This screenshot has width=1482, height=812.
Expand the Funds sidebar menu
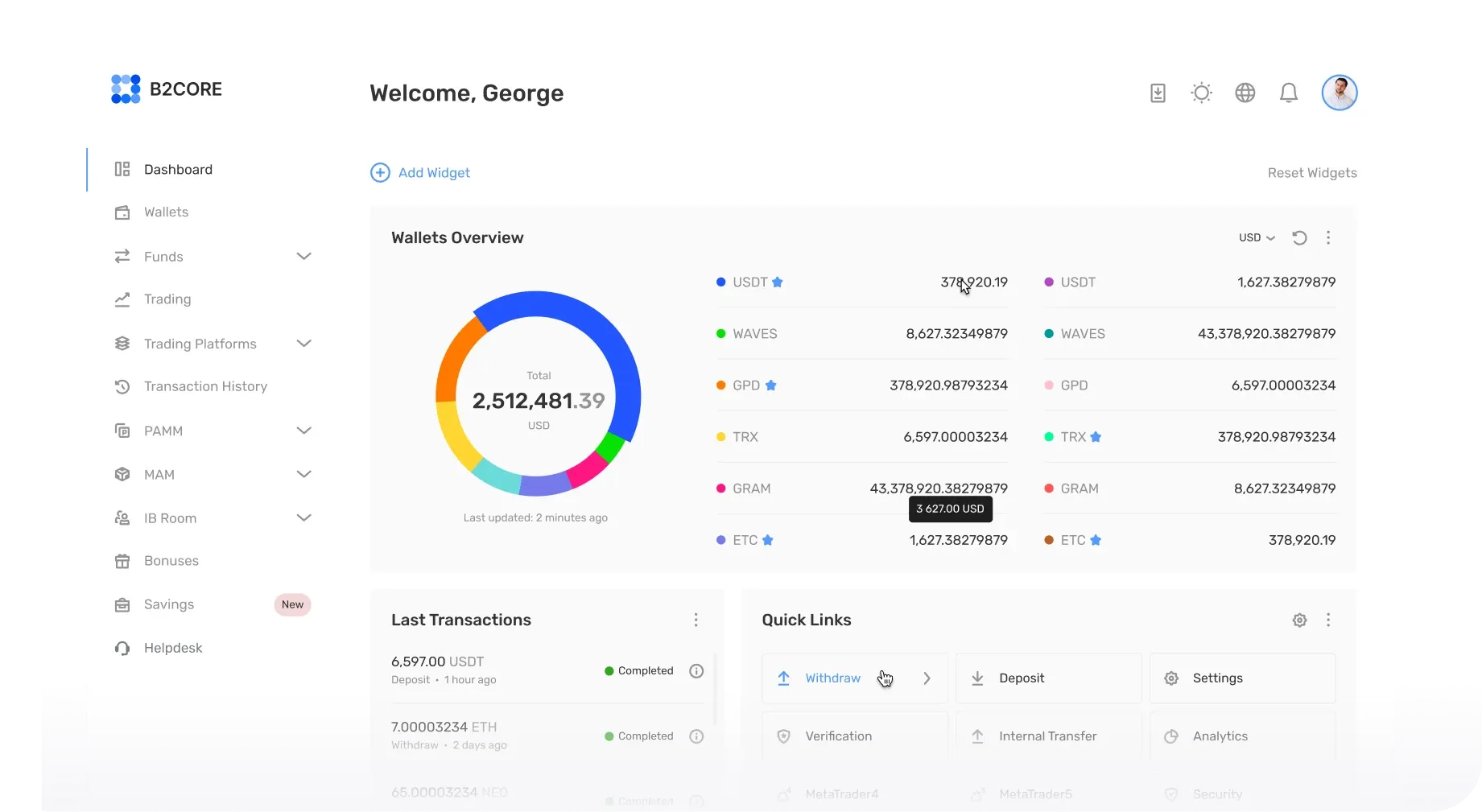[303, 257]
